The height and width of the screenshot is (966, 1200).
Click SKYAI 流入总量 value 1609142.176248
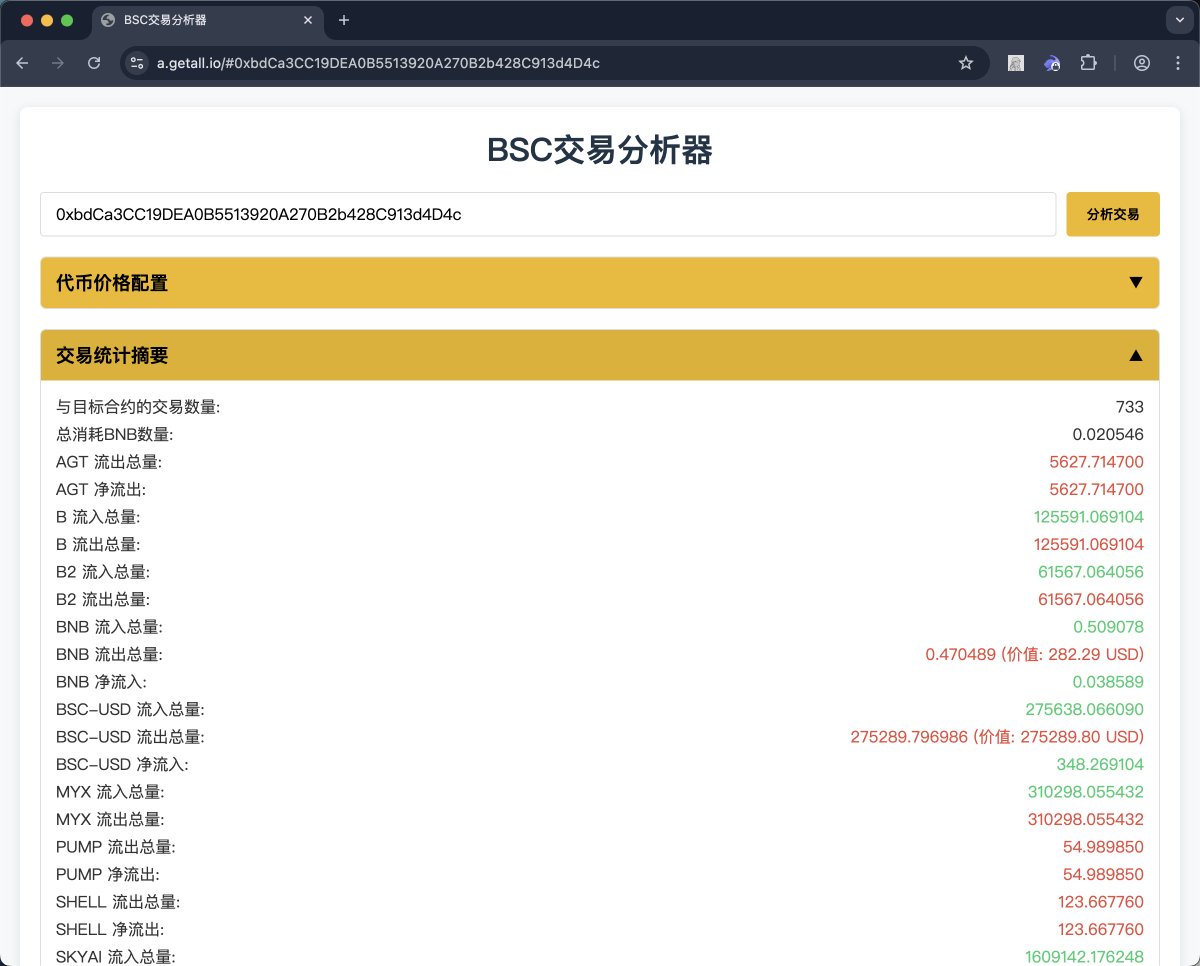pos(1085,957)
